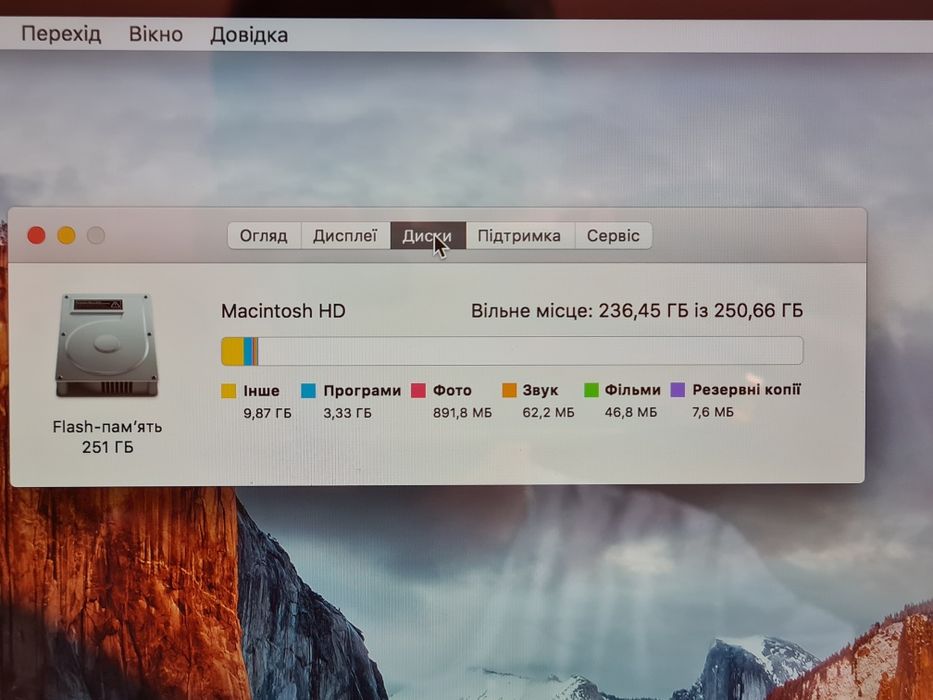933x700 pixels.
Task: Click the green Фільми color swatch
Action: [591, 390]
